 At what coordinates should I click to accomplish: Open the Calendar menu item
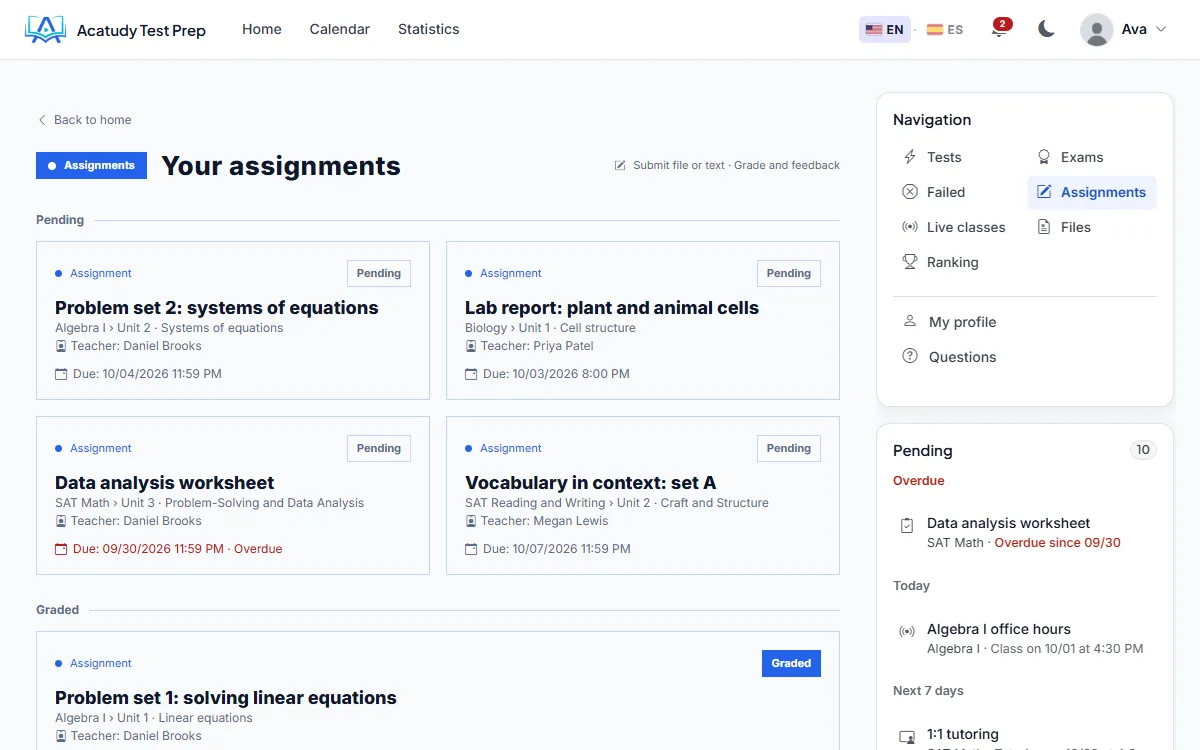point(340,29)
